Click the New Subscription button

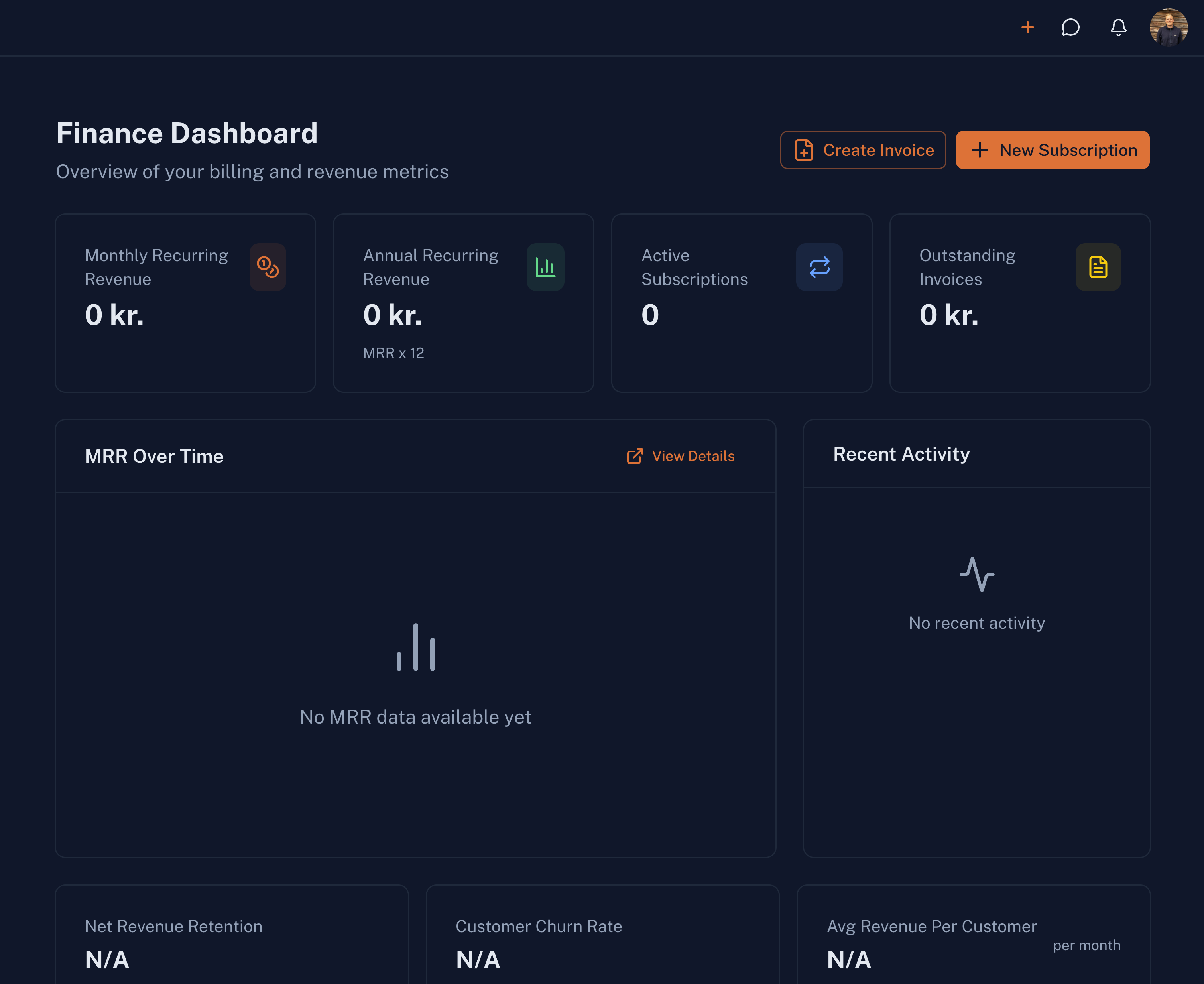[x=1052, y=150]
